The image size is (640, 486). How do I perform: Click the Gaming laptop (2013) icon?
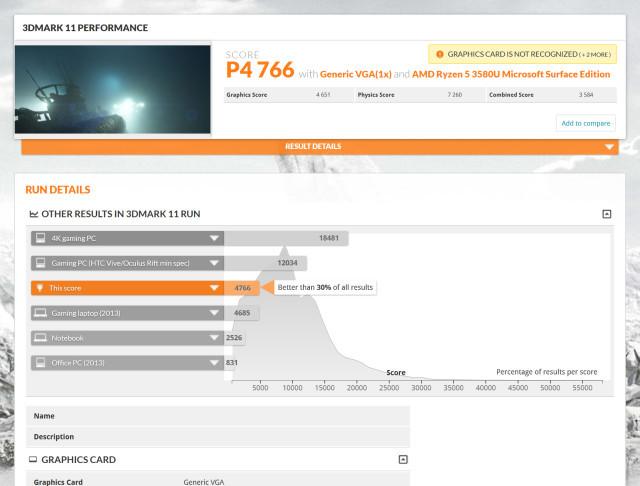tap(40, 313)
